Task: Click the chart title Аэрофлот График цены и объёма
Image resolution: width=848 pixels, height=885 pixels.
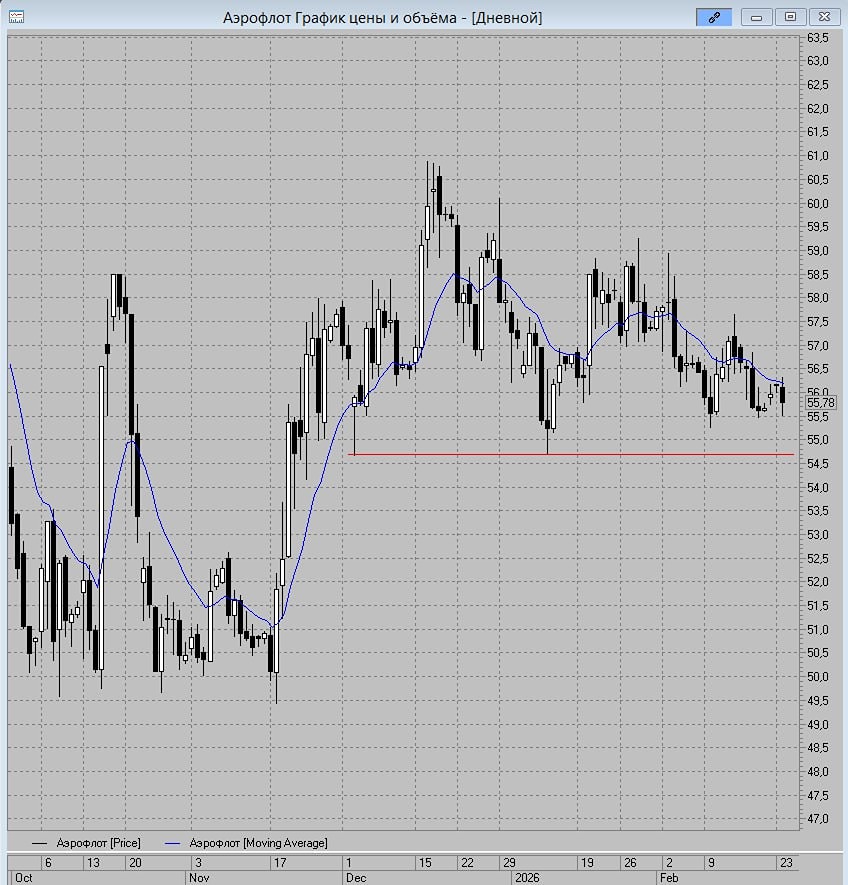Action: 340,18
